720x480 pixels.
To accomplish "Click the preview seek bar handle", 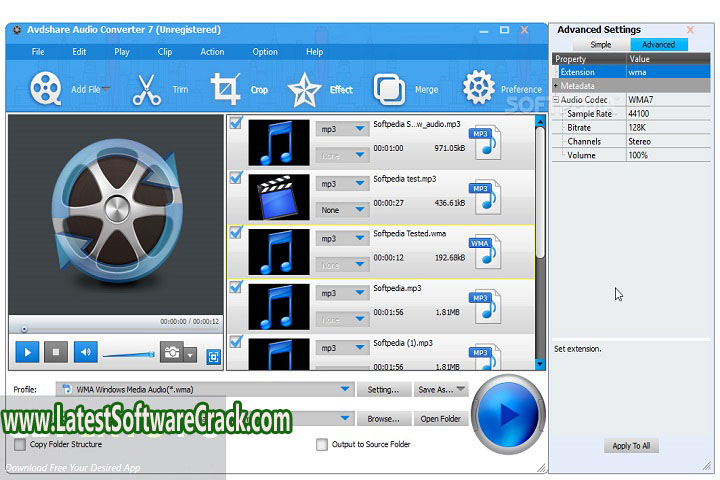I will point(24,329).
